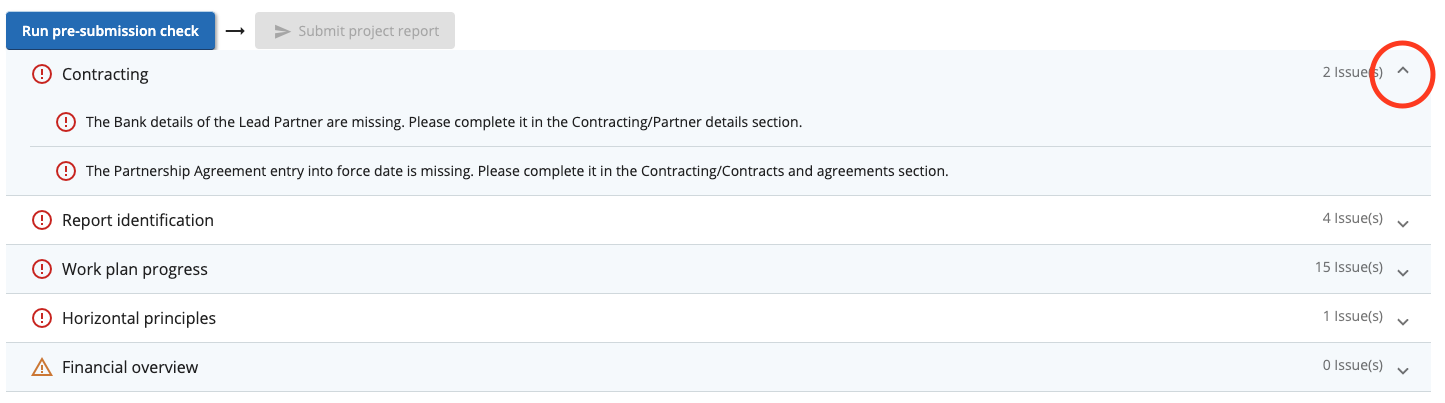Expand the Horizontal principles chevron

click(x=1402, y=320)
